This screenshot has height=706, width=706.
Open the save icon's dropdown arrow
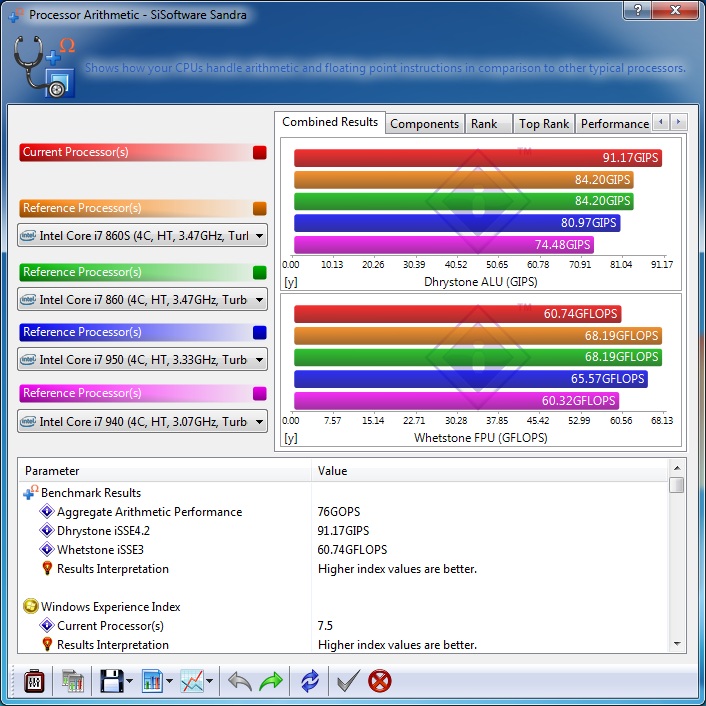point(130,681)
